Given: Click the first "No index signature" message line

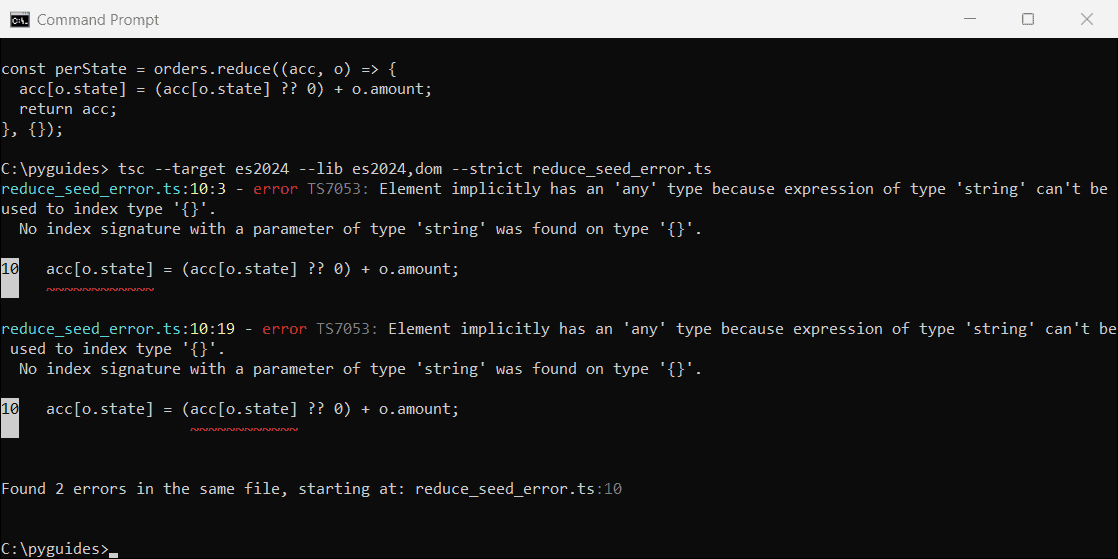Looking at the screenshot, I should 360,229.
